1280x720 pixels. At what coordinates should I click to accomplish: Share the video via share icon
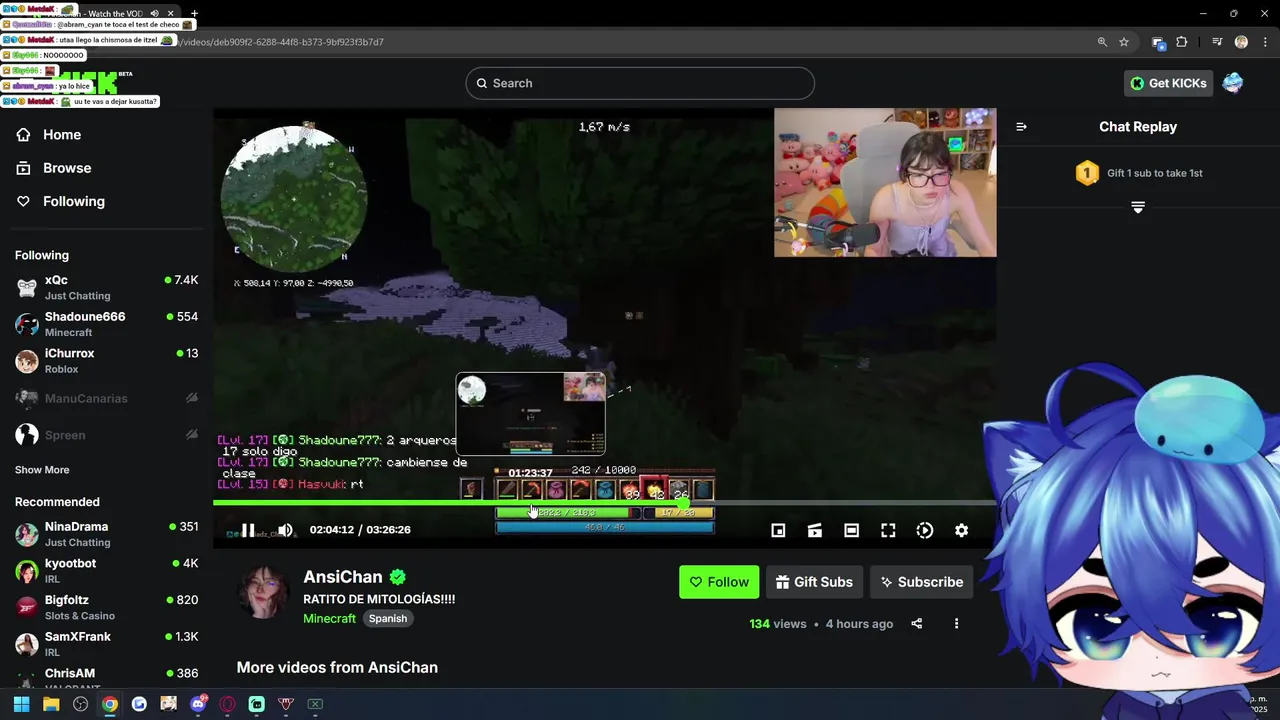point(916,624)
